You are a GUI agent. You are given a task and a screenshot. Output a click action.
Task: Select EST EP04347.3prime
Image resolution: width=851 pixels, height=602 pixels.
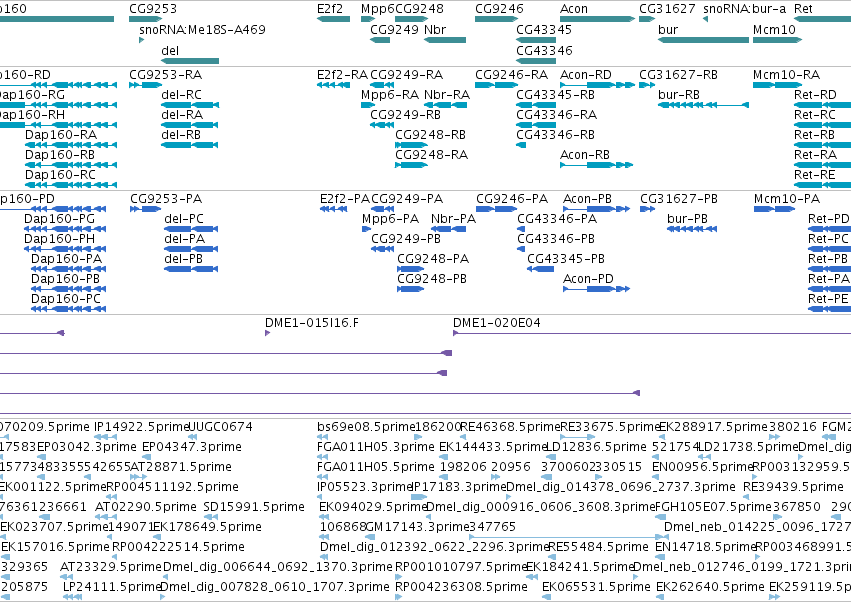point(192,447)
